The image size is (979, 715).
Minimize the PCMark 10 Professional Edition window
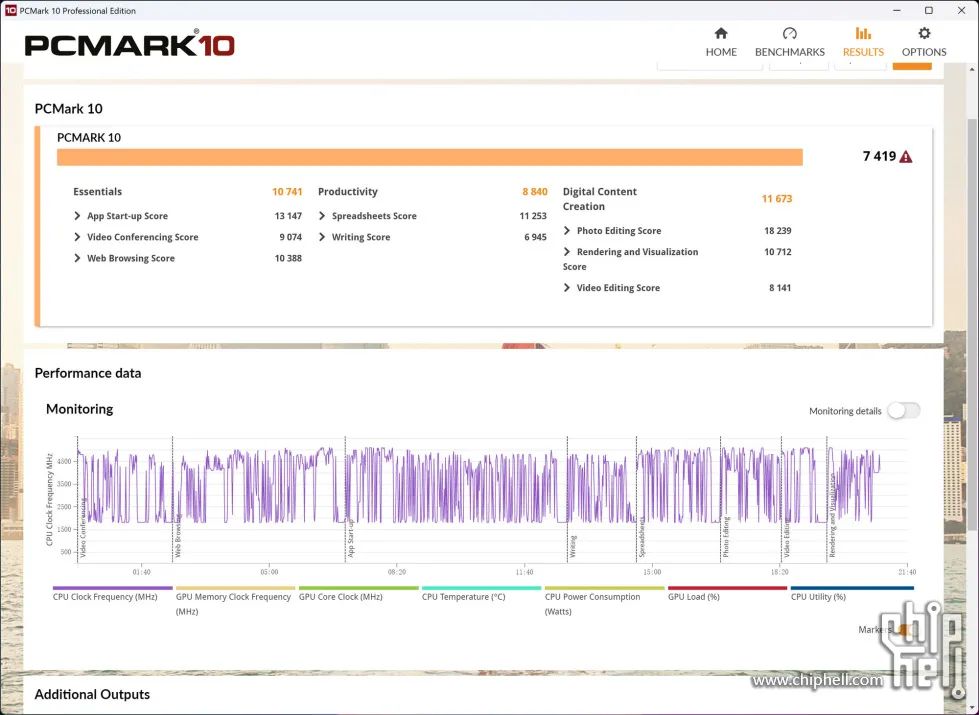click(897, 11)
